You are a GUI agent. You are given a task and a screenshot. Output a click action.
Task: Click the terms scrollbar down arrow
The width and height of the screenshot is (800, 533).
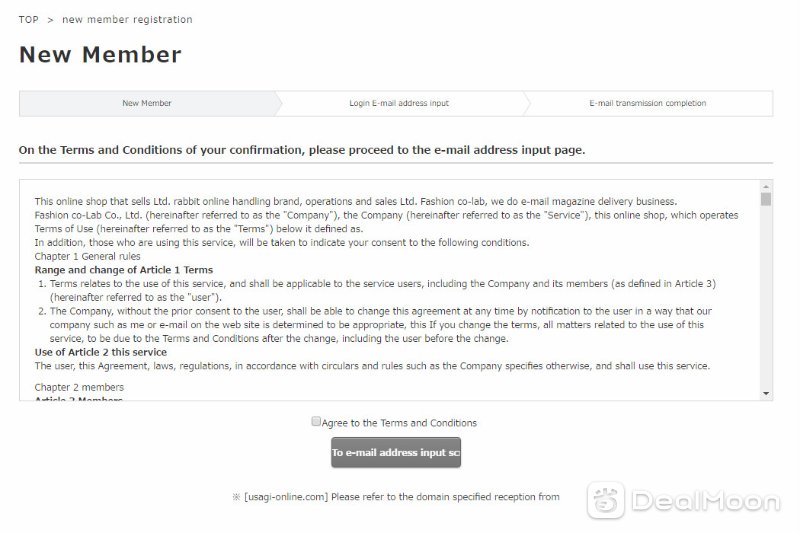click(766, 393)
